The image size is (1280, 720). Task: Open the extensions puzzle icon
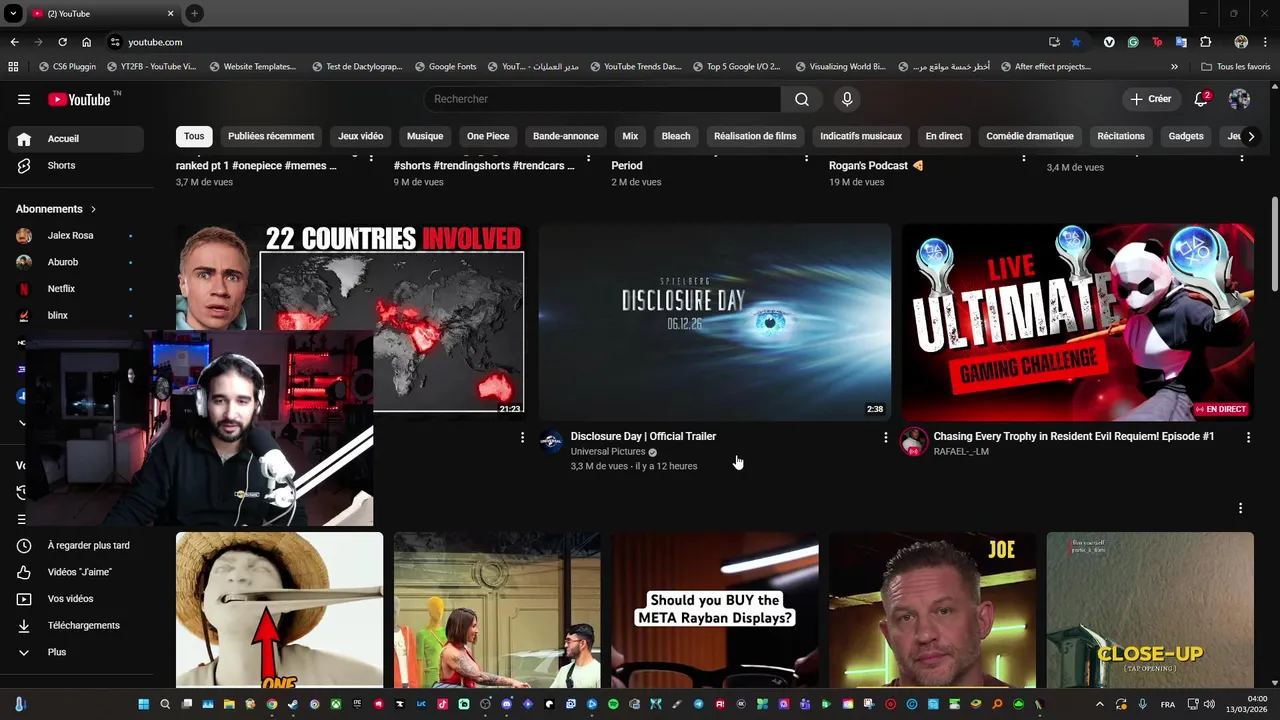(1205, 42)
